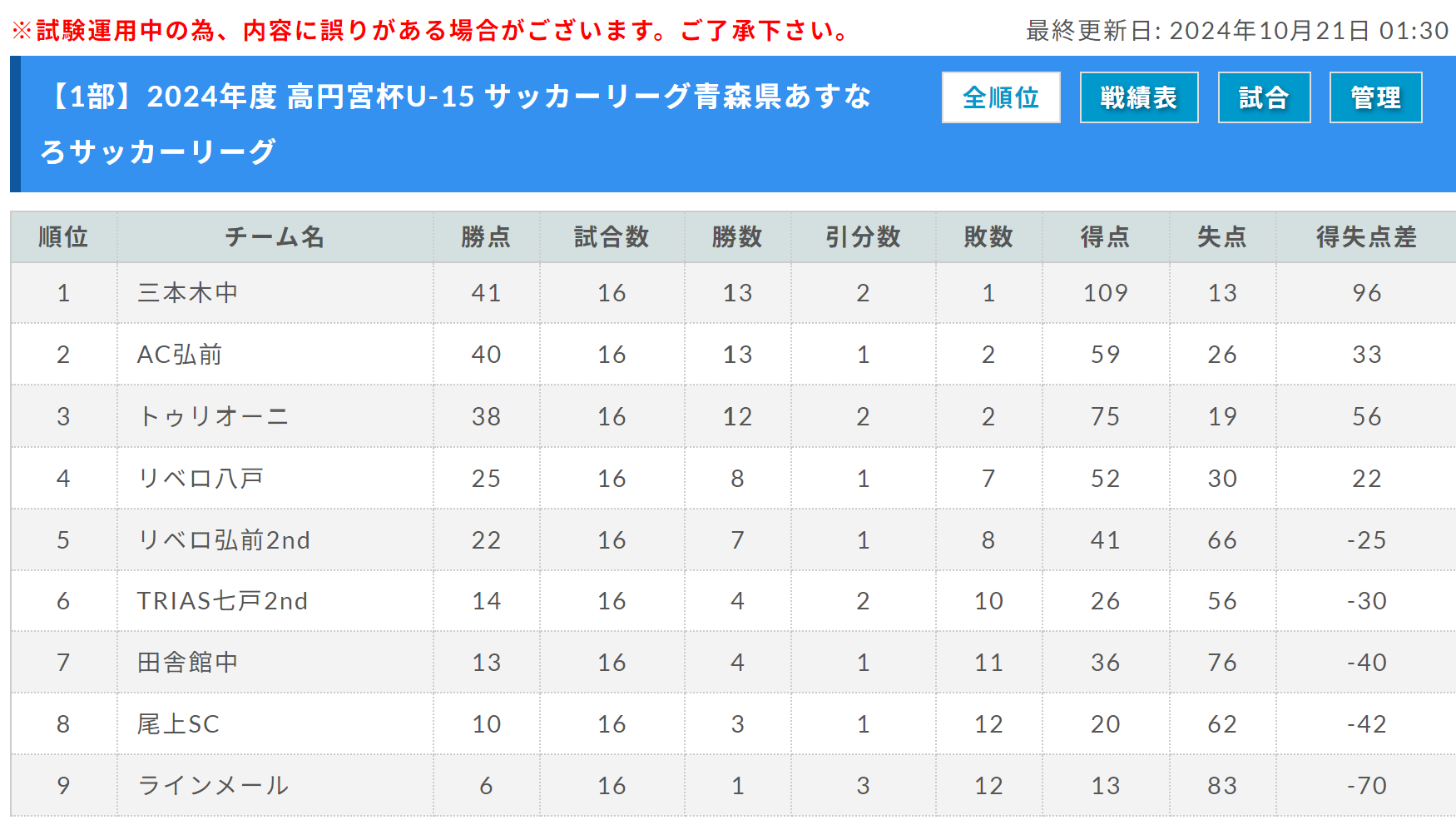1456x820 pixels.
Task: Click team name リベロ弘前2nd
Action: point(223,539)
